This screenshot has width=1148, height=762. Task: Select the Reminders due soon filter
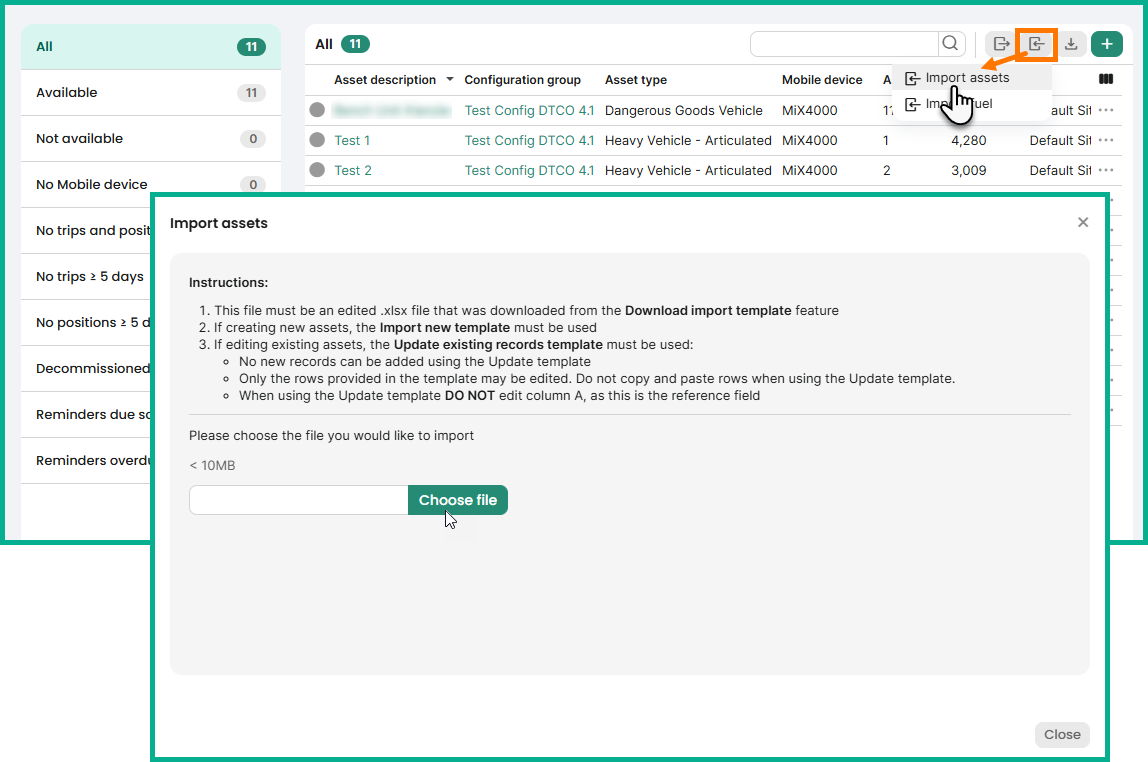click(86, 415)
